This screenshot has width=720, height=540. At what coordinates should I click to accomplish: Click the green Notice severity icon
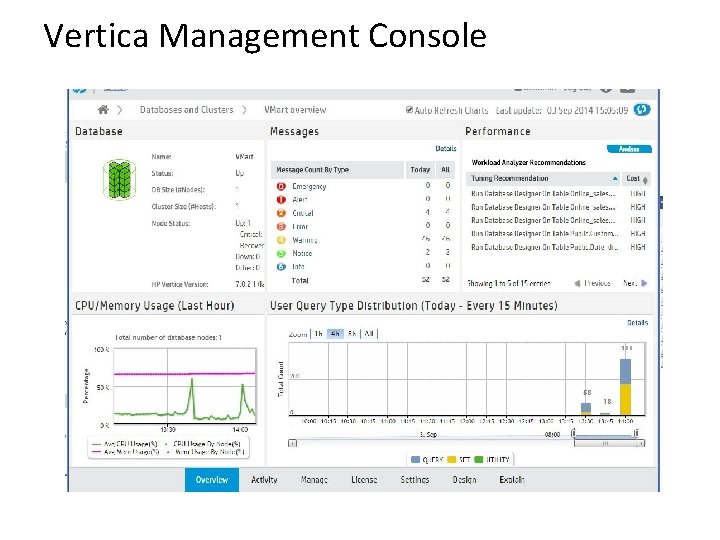pyautogui.click(x=281, y=253)
